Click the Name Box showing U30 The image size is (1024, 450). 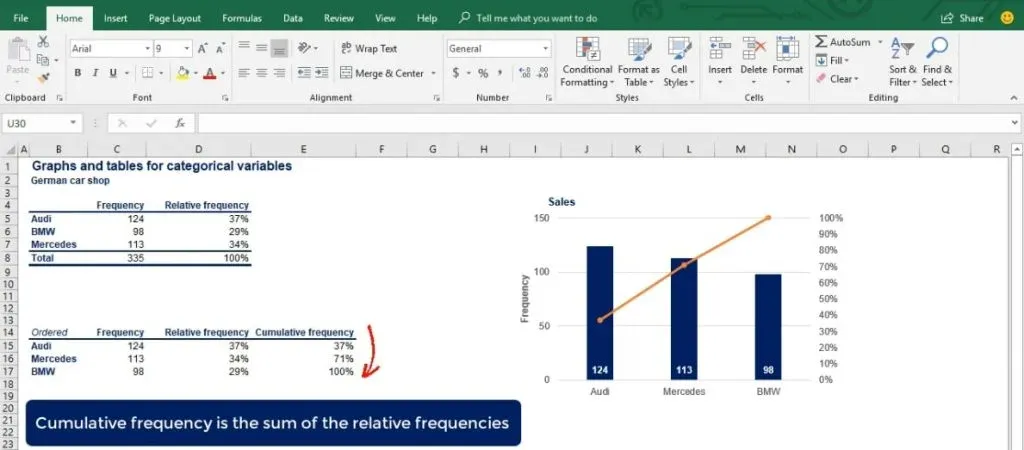(40, 123)
